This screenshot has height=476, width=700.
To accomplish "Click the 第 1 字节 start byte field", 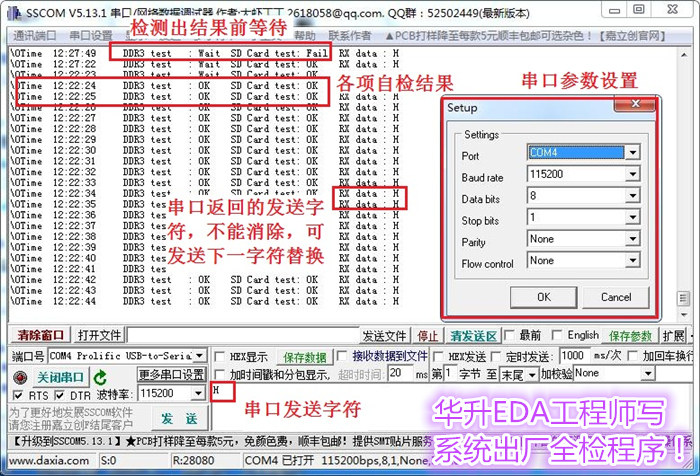I will click(x=450, y=374).
